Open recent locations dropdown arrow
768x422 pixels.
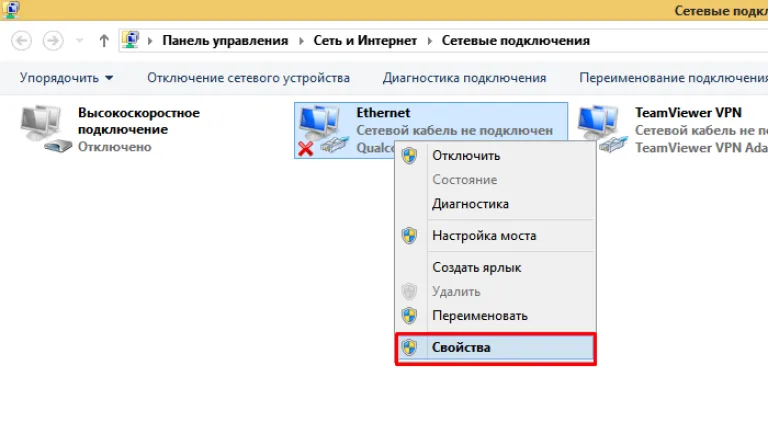click(79, 41)
